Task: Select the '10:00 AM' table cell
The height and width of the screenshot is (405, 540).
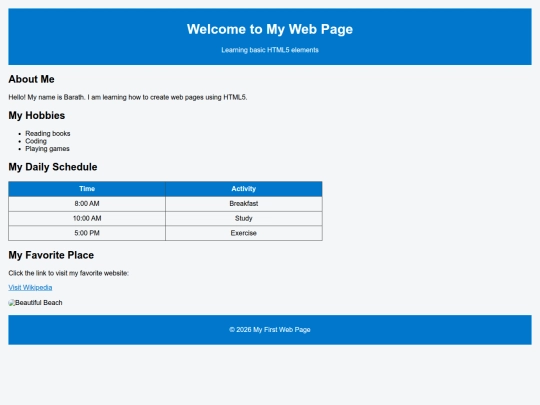Action: [87, 218]
